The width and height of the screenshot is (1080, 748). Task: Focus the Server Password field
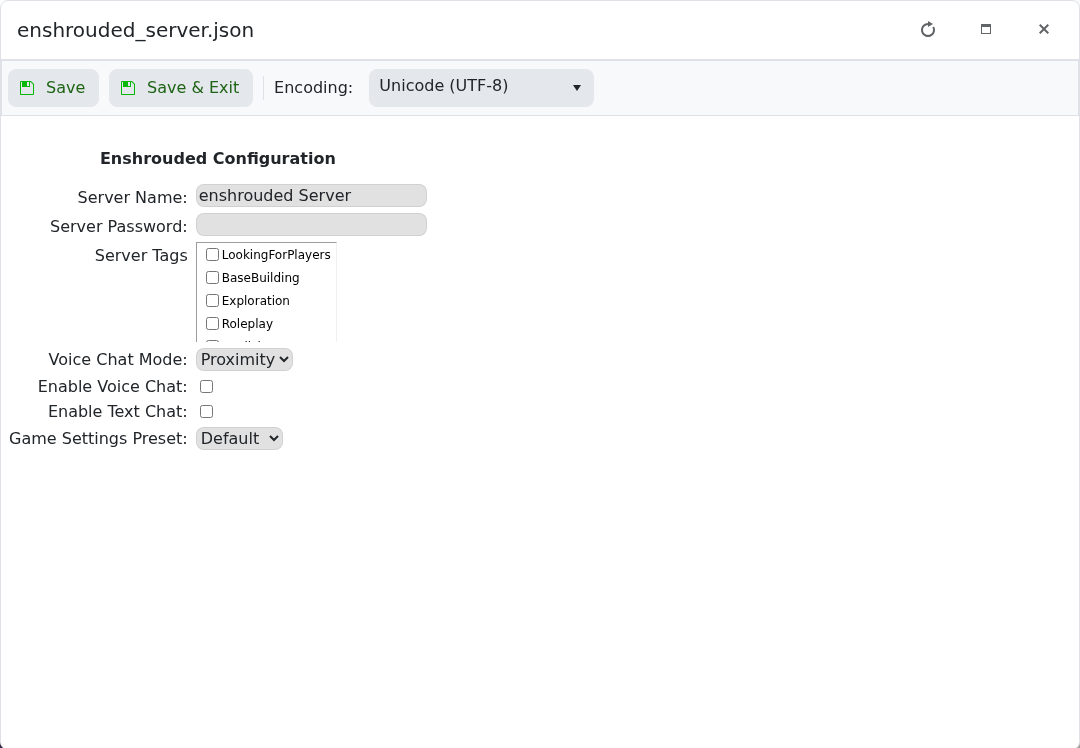pyautogui.click(x=311, y=225)
